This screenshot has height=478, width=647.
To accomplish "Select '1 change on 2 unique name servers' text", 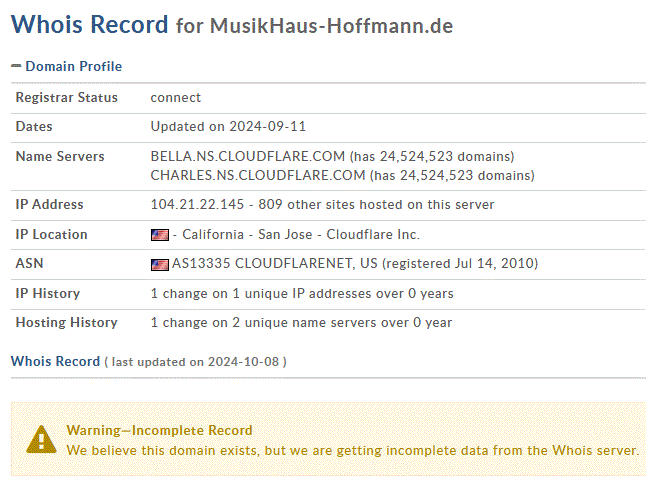I will tap(264, 322).
